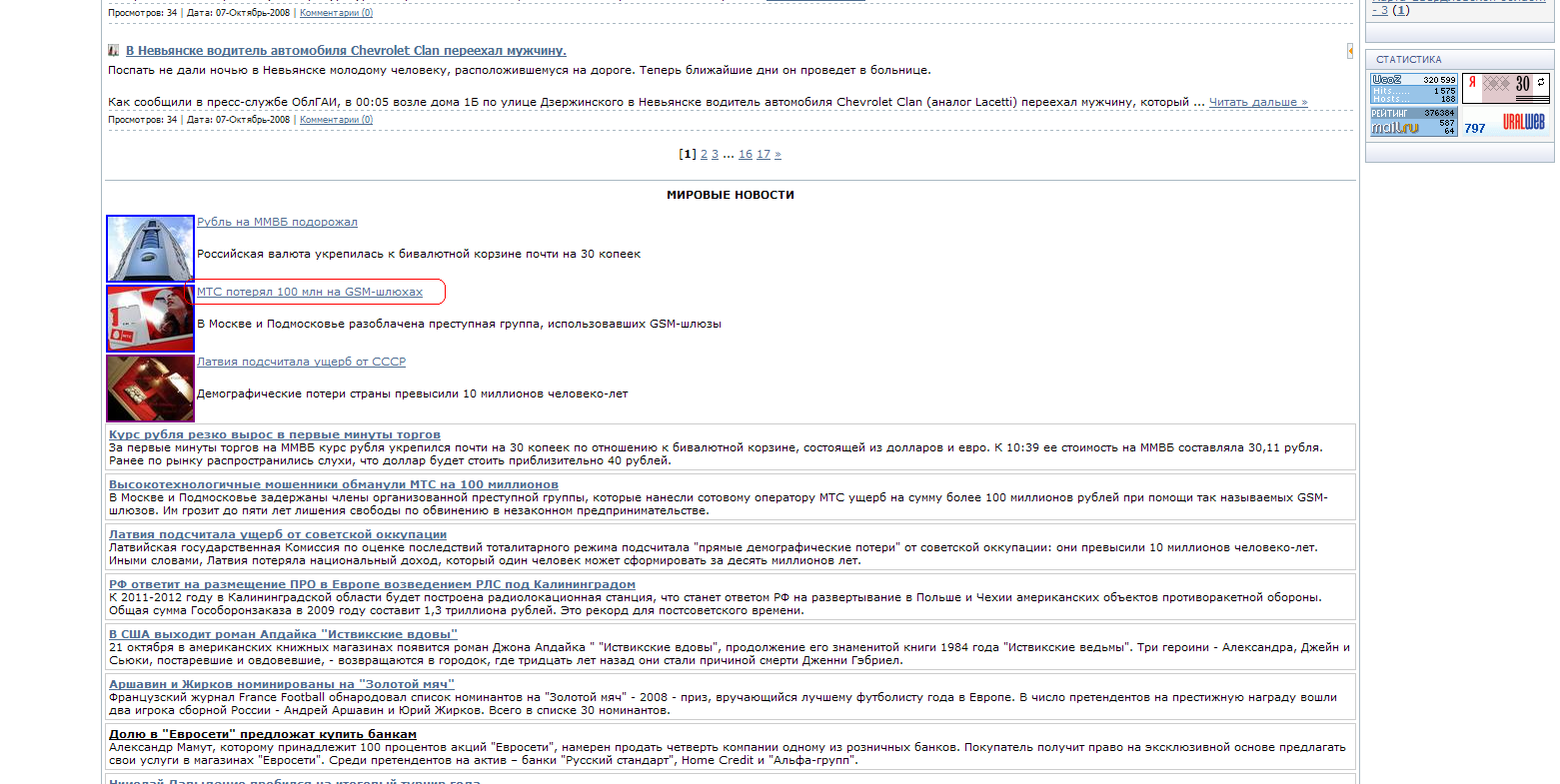1560x784 pixels.
Task: Open the 'РФ ответит на размещение ПРО' headline
Action: point(372,584)
